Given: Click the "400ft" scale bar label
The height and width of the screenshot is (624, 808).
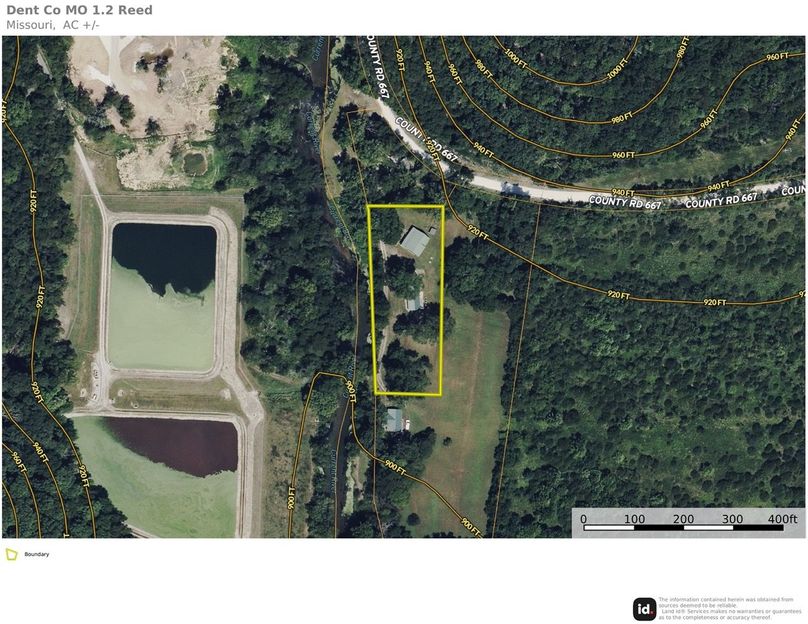Looking at the screenshot, I should point(782,518).
